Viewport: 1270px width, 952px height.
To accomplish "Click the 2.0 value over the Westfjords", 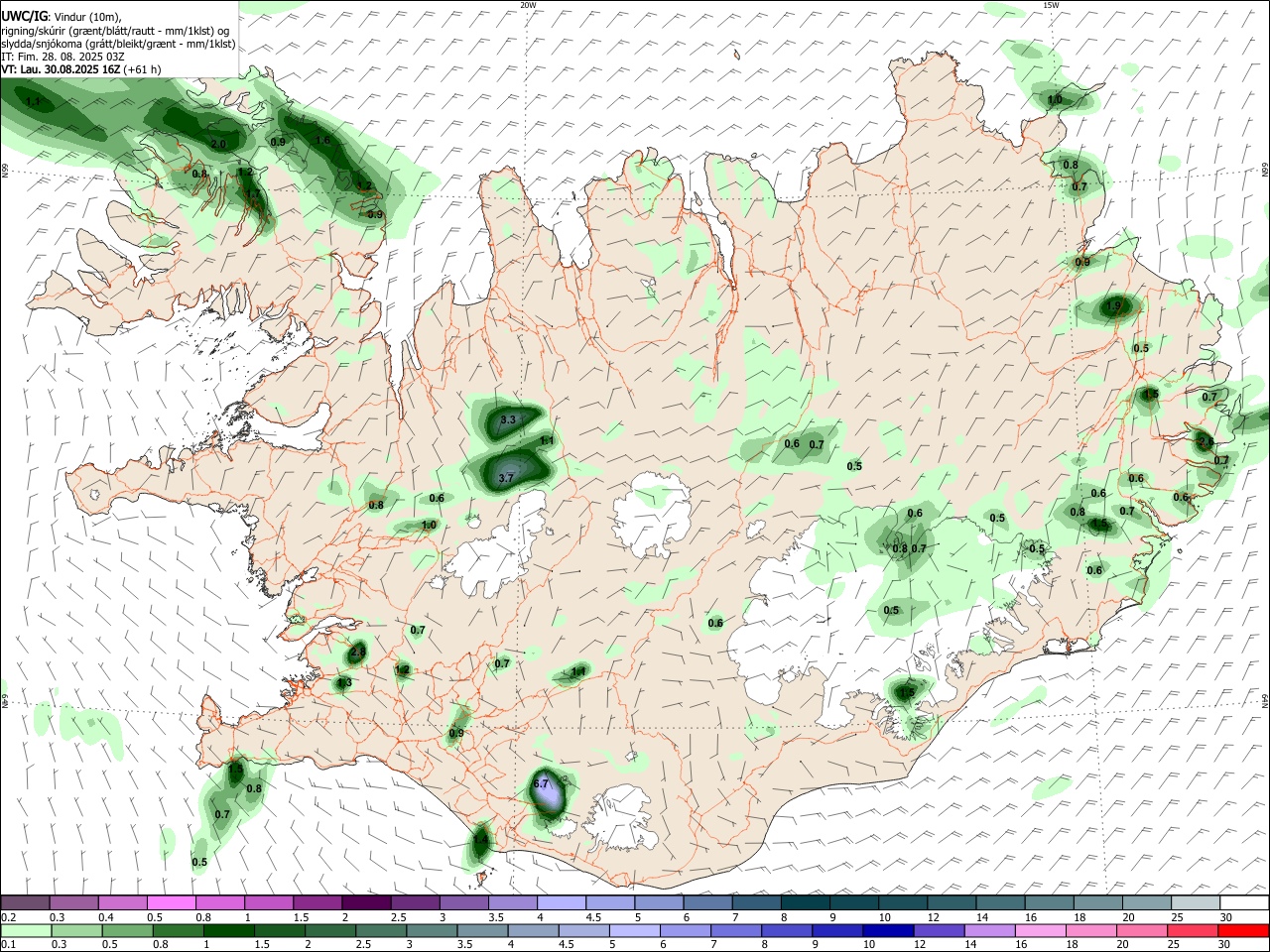I will (219, 144).
